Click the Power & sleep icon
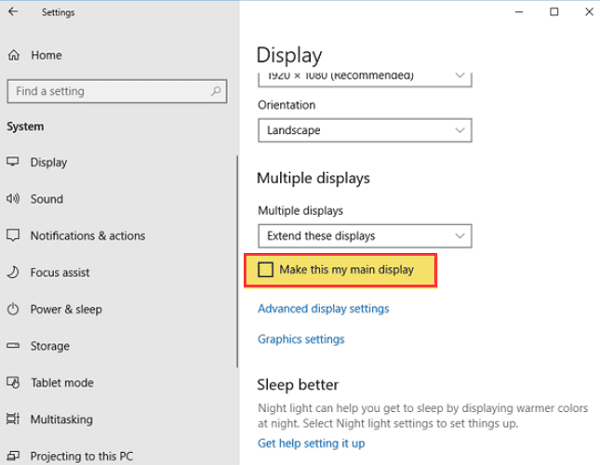 point(13,309)
